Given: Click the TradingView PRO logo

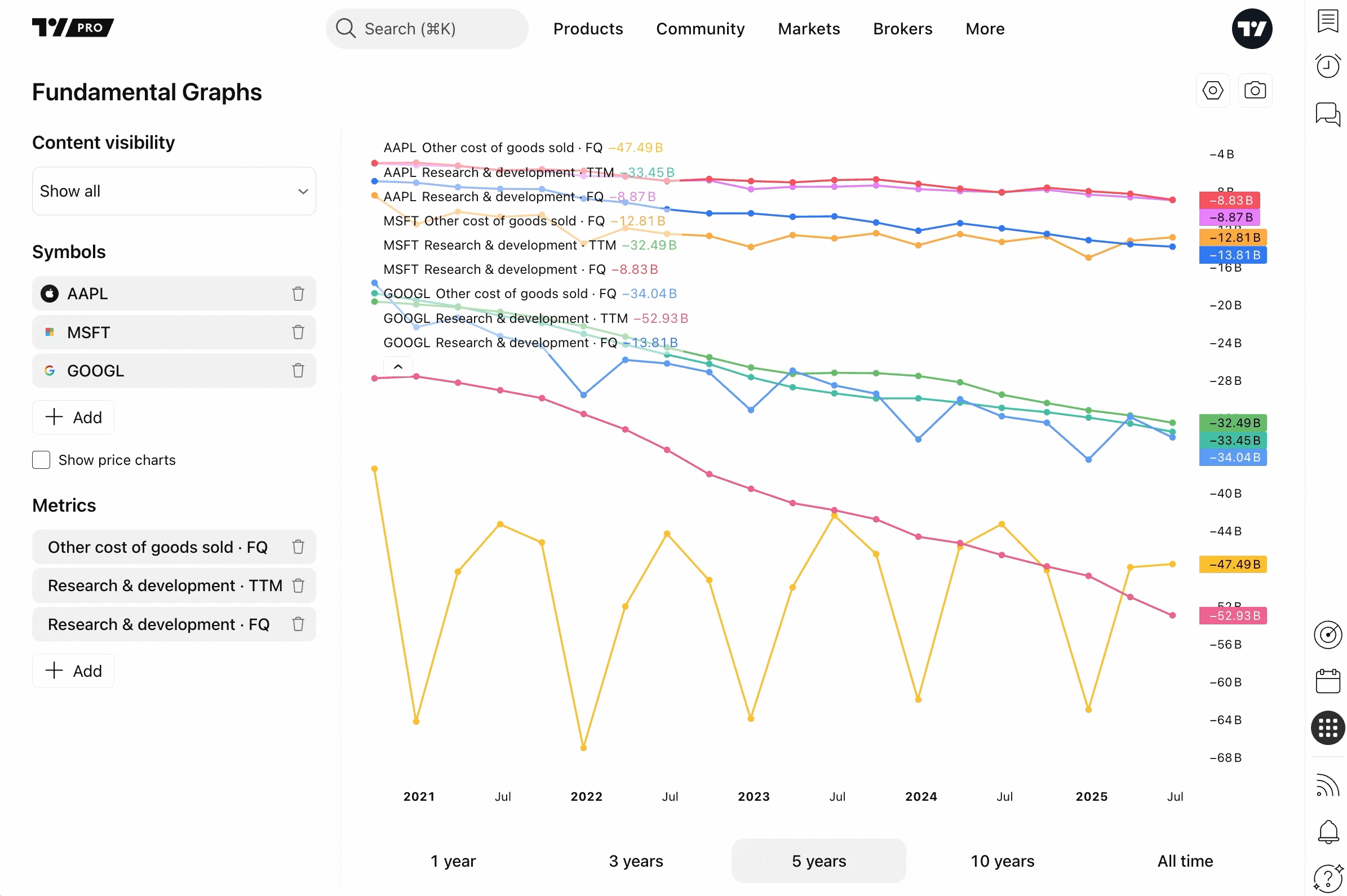Looking at the screenshot, I should [73, 28].
